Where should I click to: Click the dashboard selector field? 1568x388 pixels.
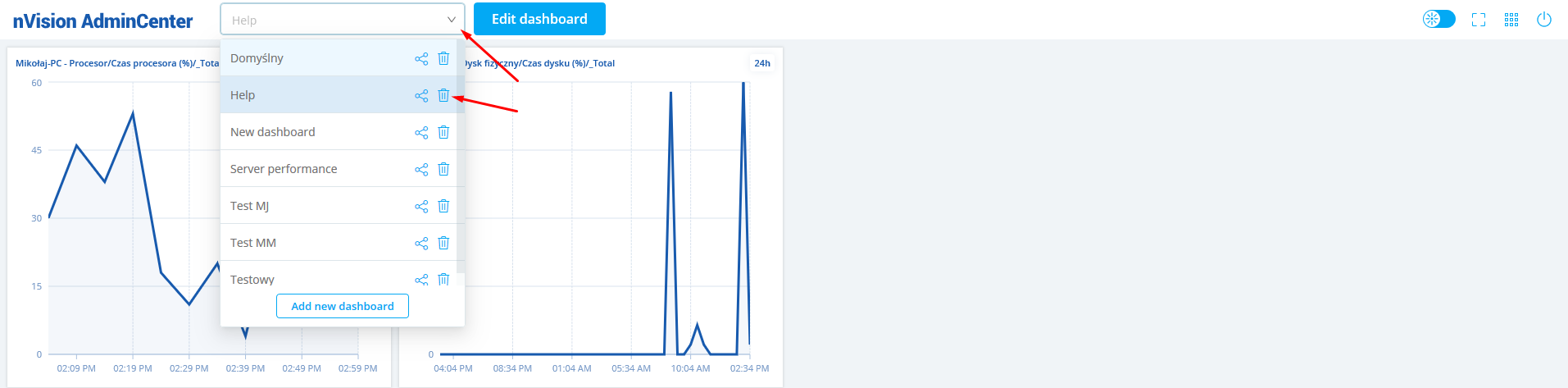click(x=336, y=20)
